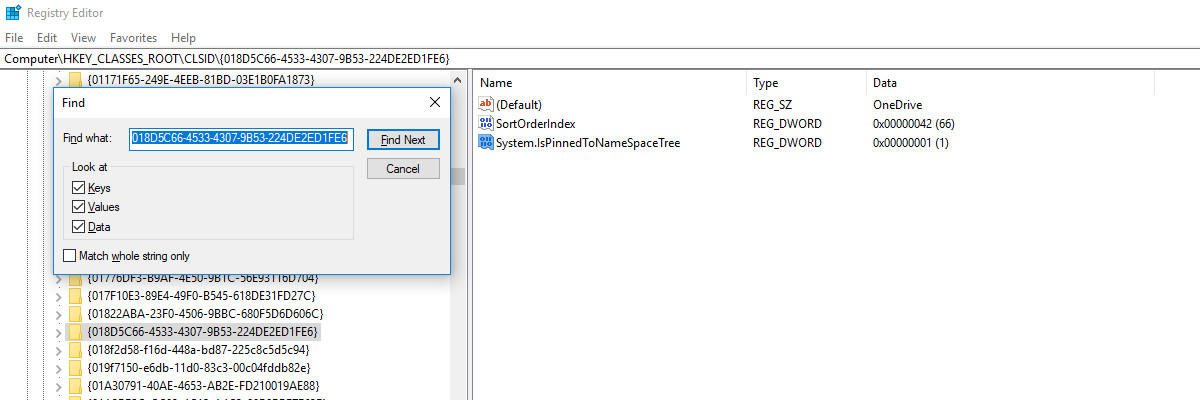
Task: Click the System.IsPinnedToNameSpaceTree DWORD icon
Action: click(x=487, y=143)
